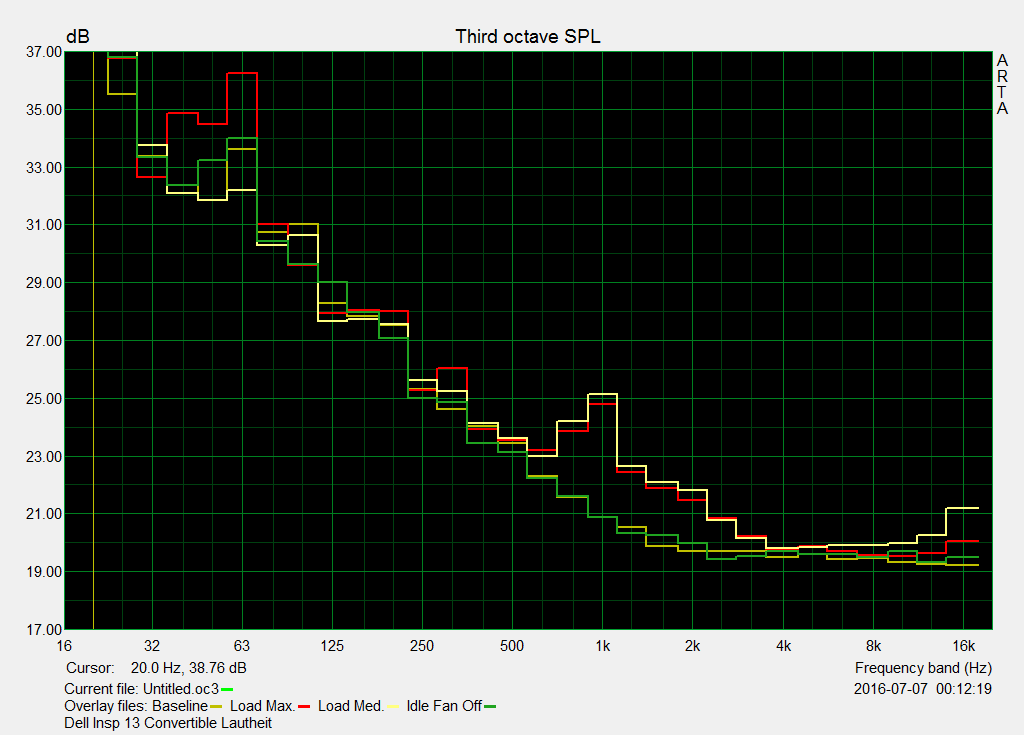Image resolution: width=1024 pixels, height=735 pixels.
Task: Click the "21.00" y-axis label
Action: tap(44, 514)
